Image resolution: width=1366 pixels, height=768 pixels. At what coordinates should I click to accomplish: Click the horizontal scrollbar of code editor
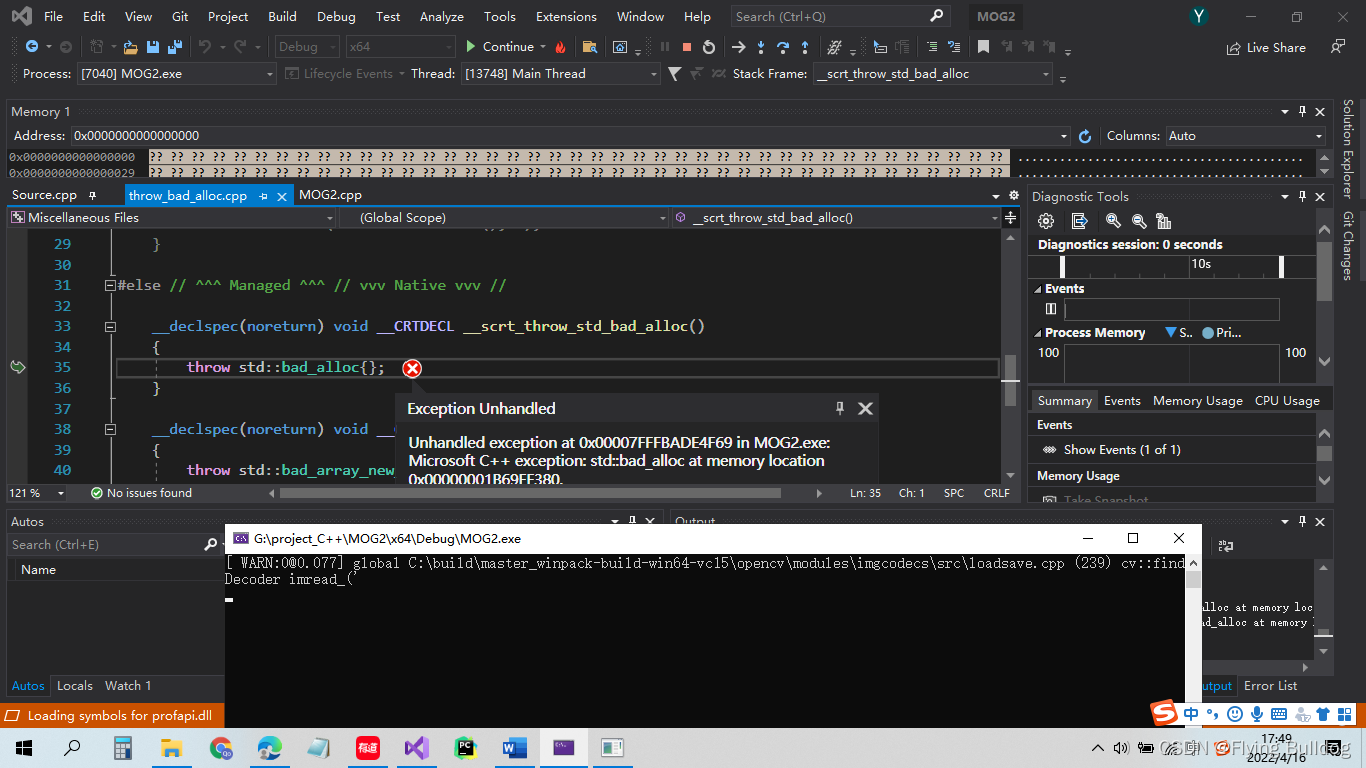pos(530,493)
